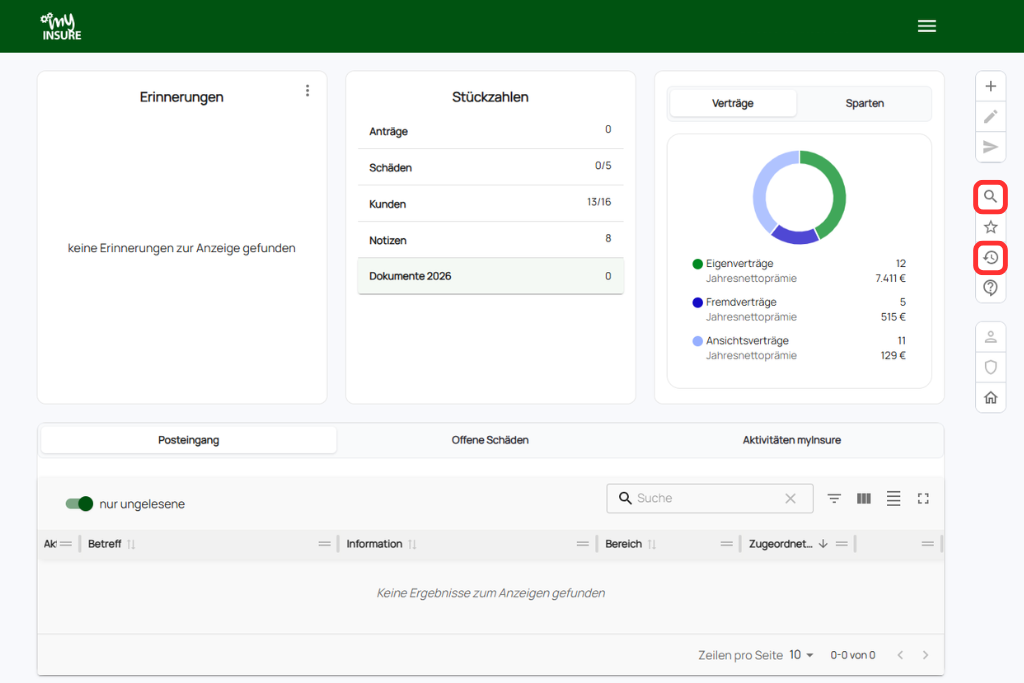Open favorites star icon in sidebar
Screen dimensions: 1024x683
coord(990,227)
